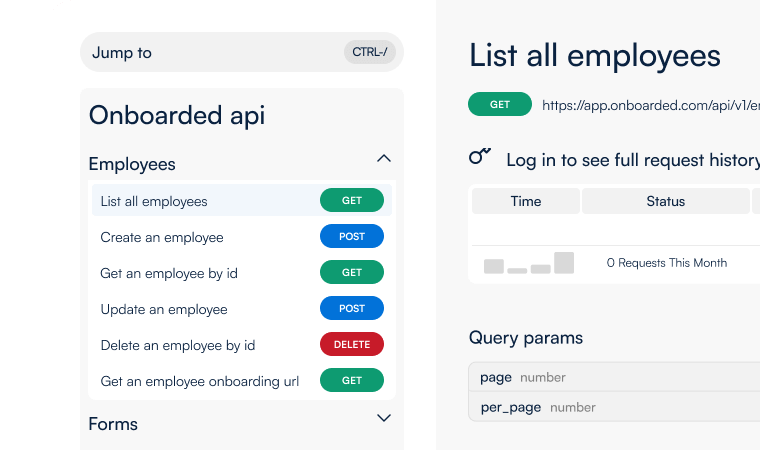
Task: Click the endpoint URL text
Action: click(650, 105)
